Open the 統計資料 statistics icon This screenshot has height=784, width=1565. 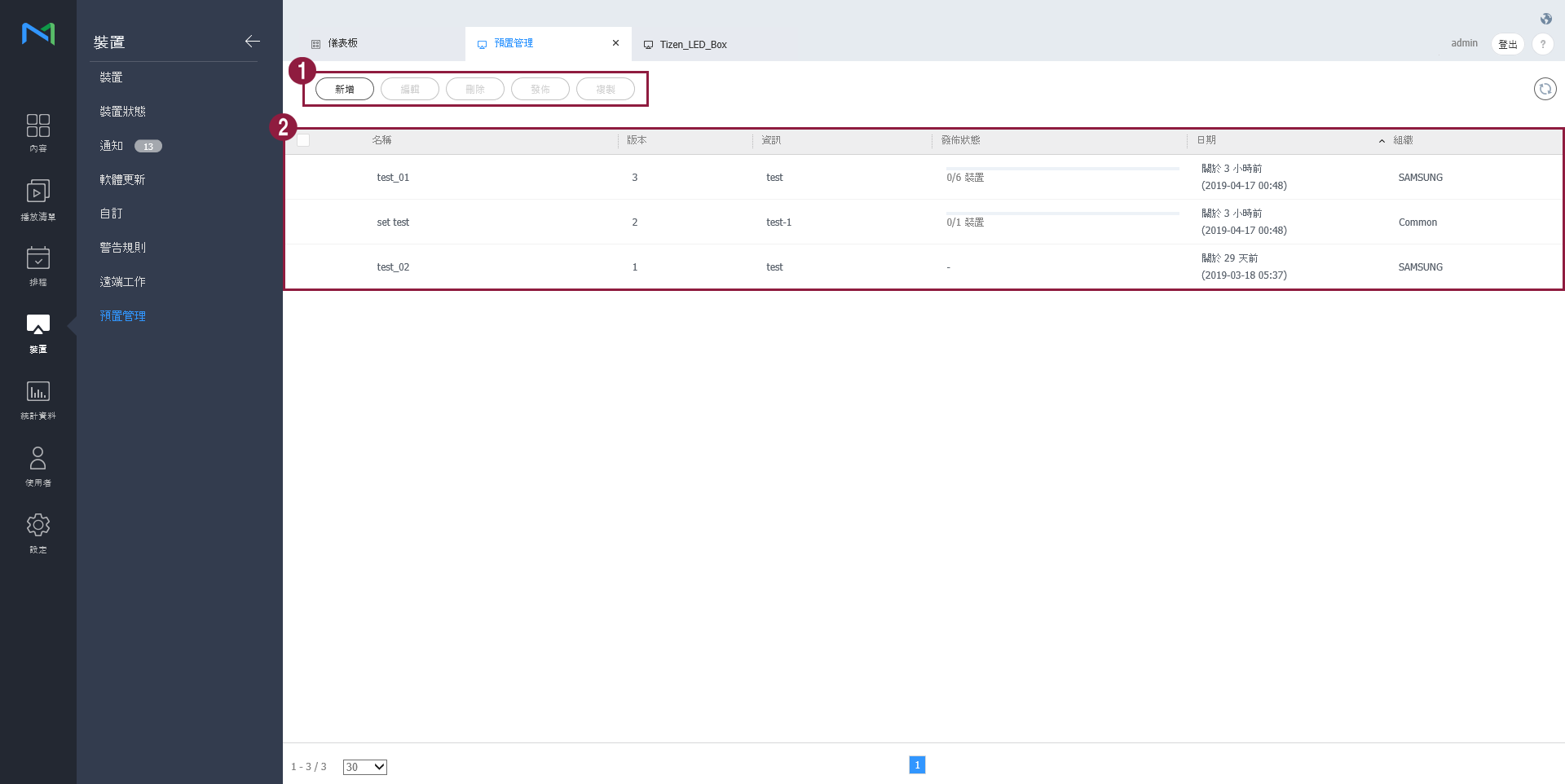click(x=37, y=399)
